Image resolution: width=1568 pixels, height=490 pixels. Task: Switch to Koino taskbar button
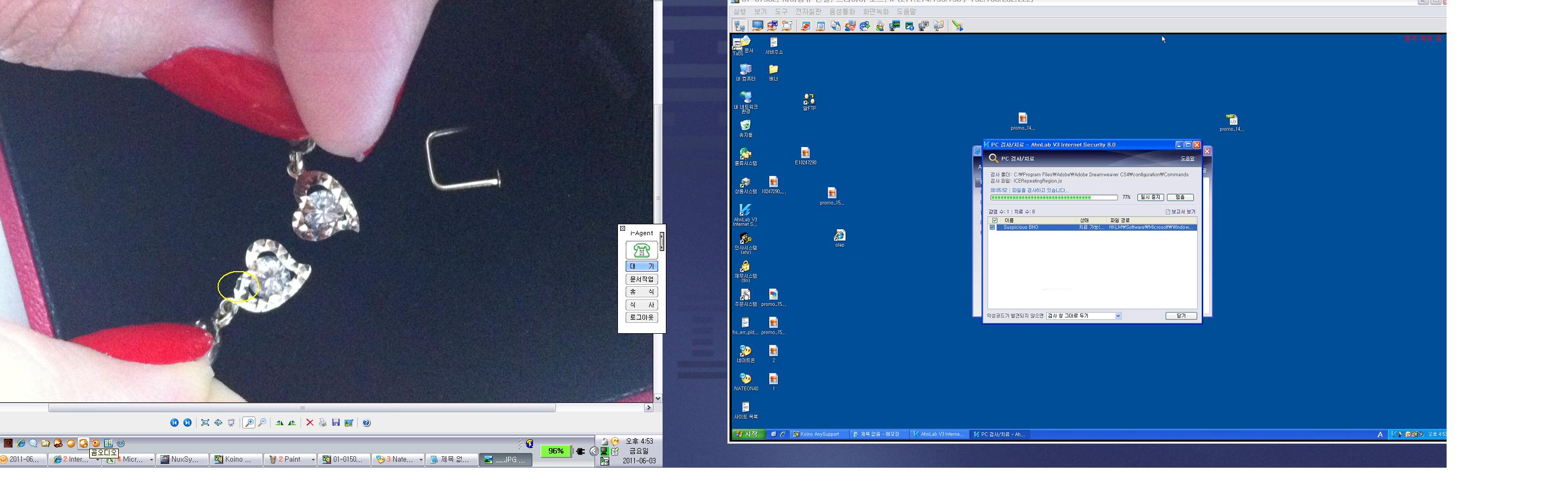tap(237, 460)
